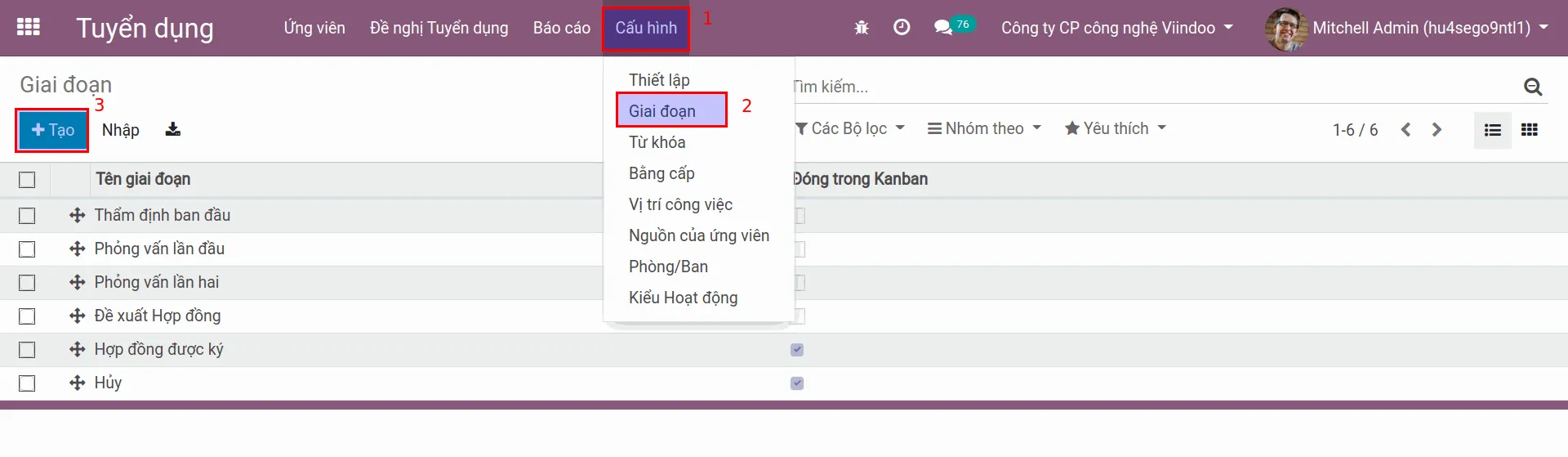1568x457 pixels.
Task: Check the Hủy row checkbox
Action: [27, 383]
